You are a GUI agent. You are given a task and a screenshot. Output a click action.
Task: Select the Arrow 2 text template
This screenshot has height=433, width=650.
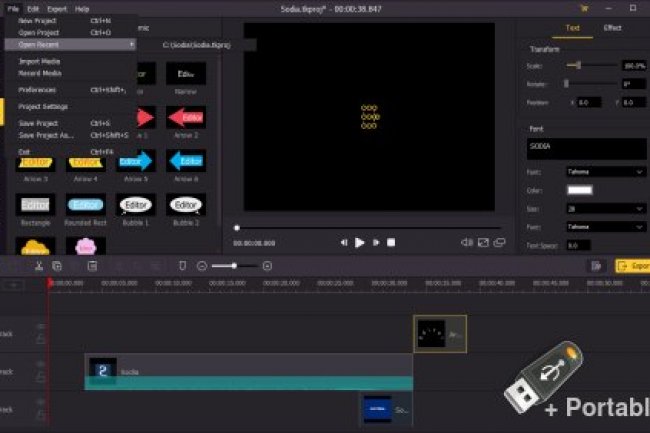[186, 118]
